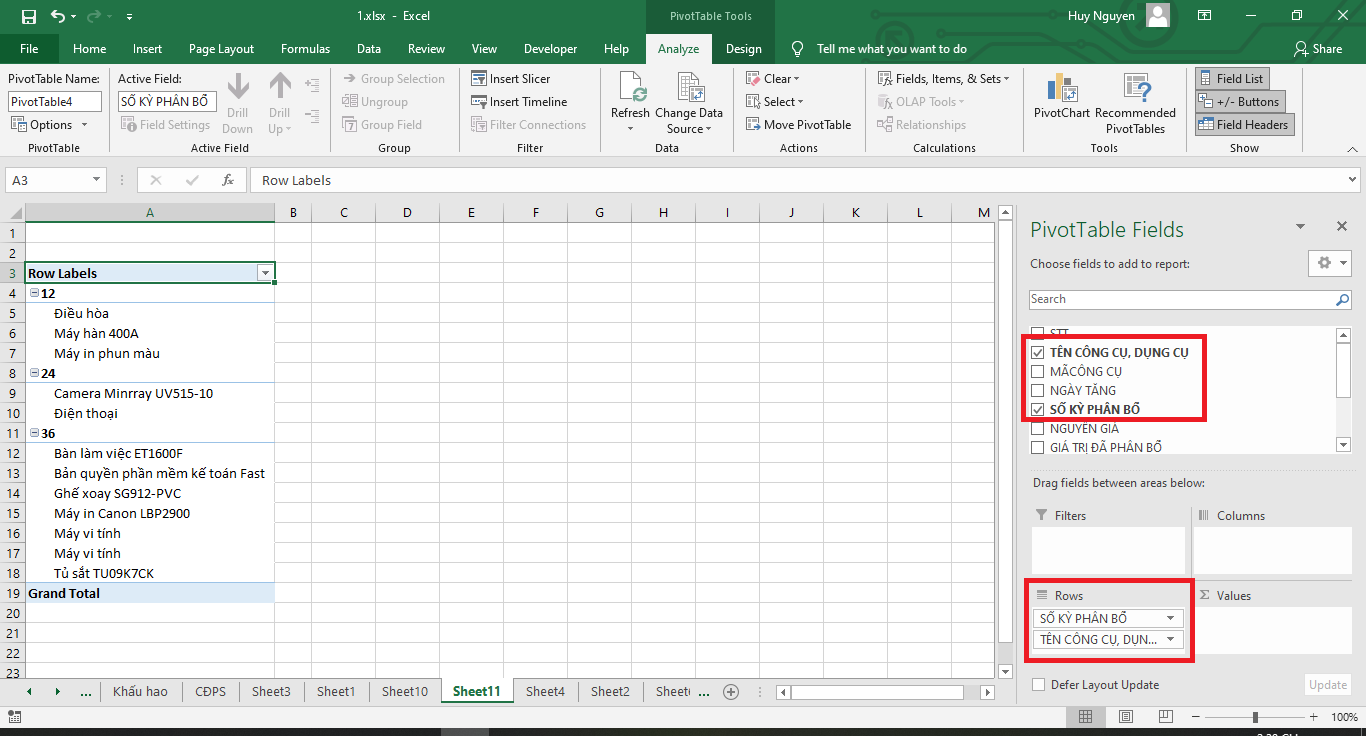Click Insert Timeline in the ribbon

pos(519,102)
